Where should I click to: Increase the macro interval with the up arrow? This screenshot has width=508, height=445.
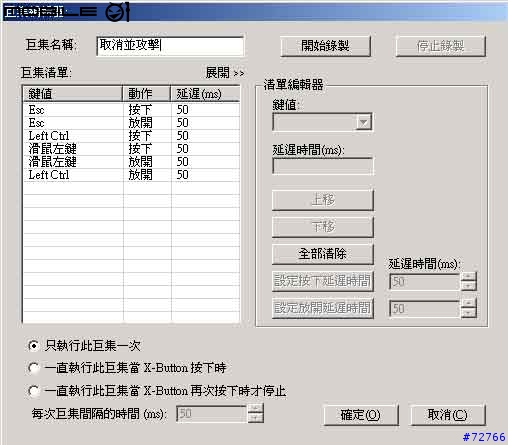pyautogui.click(x=256, y=409)
